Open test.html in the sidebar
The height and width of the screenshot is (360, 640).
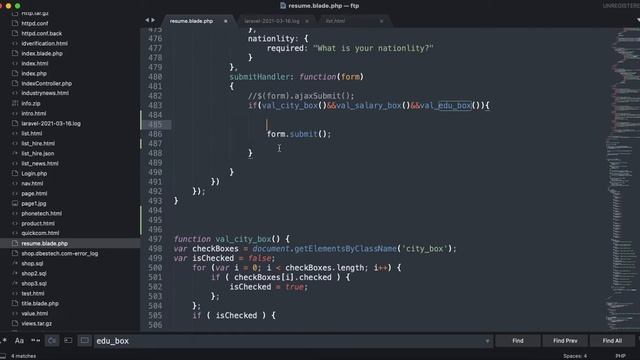click(x=33, y=293)
